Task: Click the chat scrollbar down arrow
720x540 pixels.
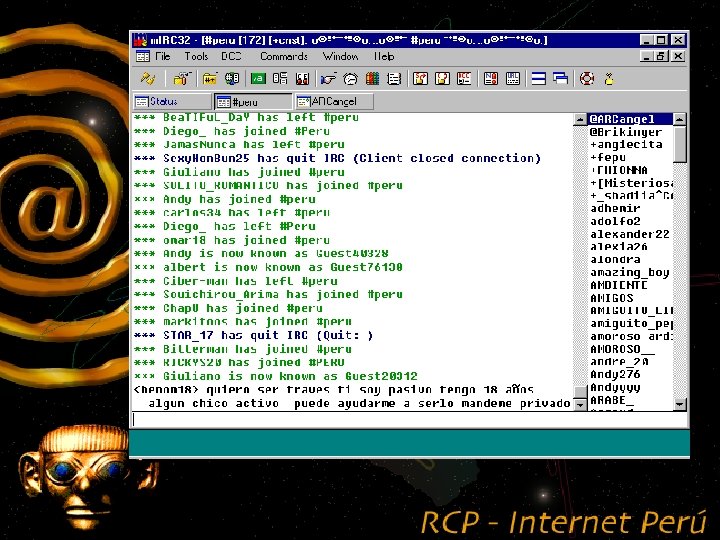Action: click(x=580, y=405)
